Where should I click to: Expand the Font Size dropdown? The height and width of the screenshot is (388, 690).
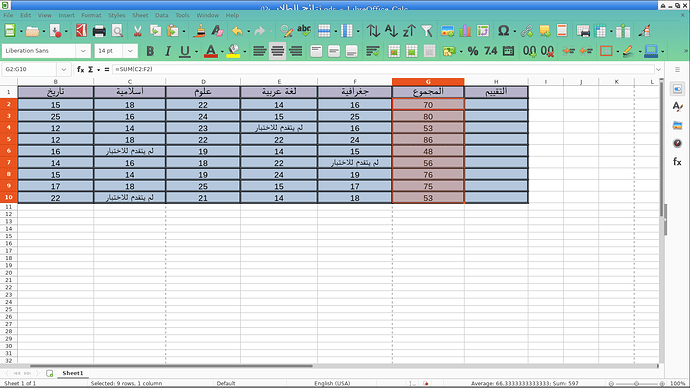click(x=130, y=51)
